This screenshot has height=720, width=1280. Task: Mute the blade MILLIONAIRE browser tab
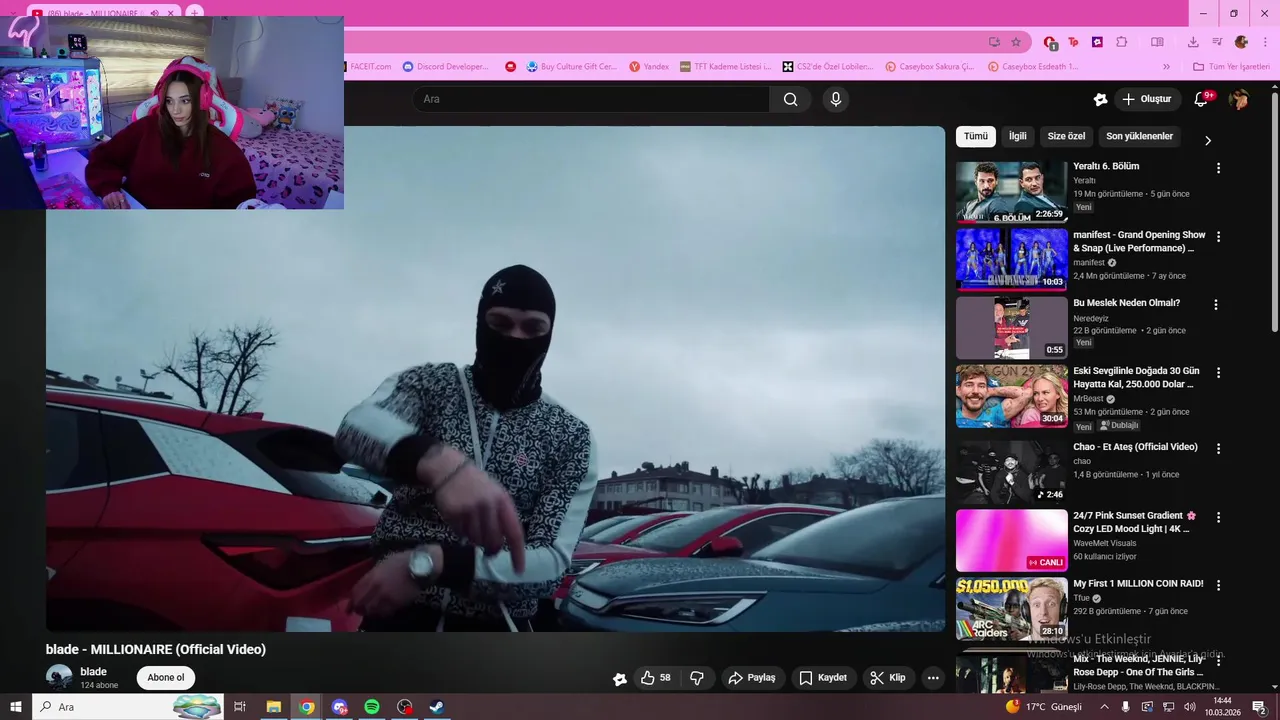tap(155, 13)
